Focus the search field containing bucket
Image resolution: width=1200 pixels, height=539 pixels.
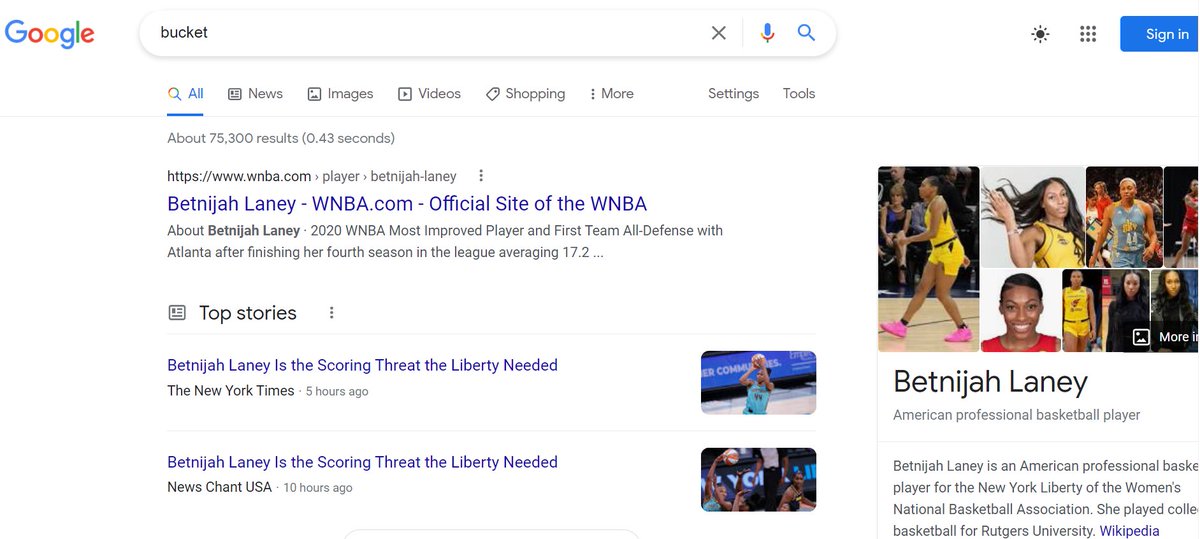(430, 33)
